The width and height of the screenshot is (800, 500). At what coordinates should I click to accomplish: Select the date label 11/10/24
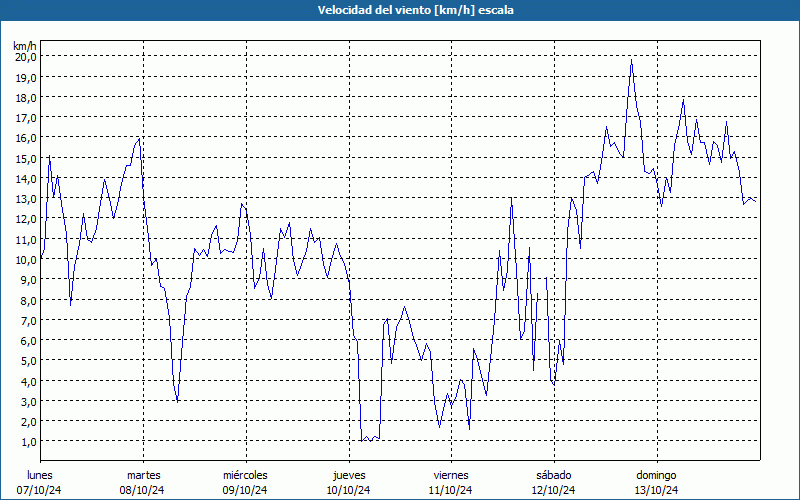pyautogui.click(x=451, y=490)
